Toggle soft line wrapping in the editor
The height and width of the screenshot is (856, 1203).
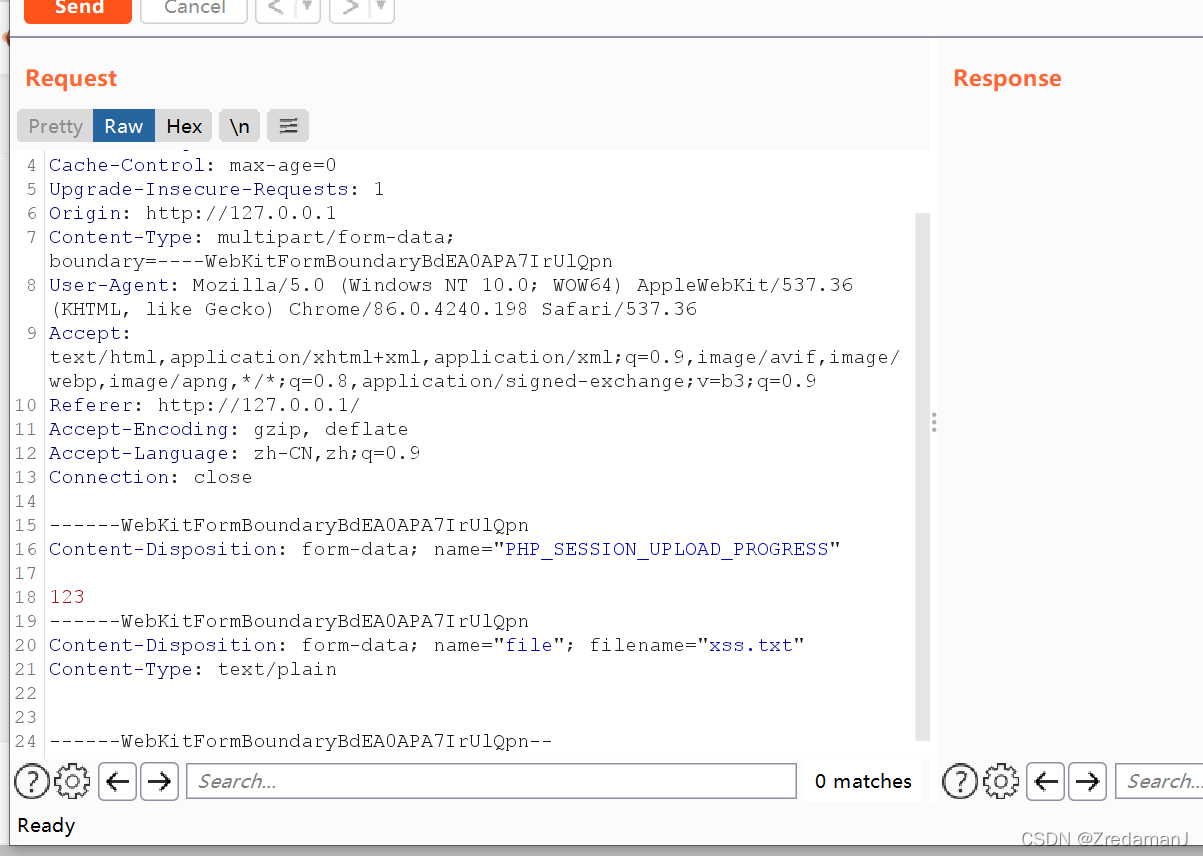[x=288, y=126]
